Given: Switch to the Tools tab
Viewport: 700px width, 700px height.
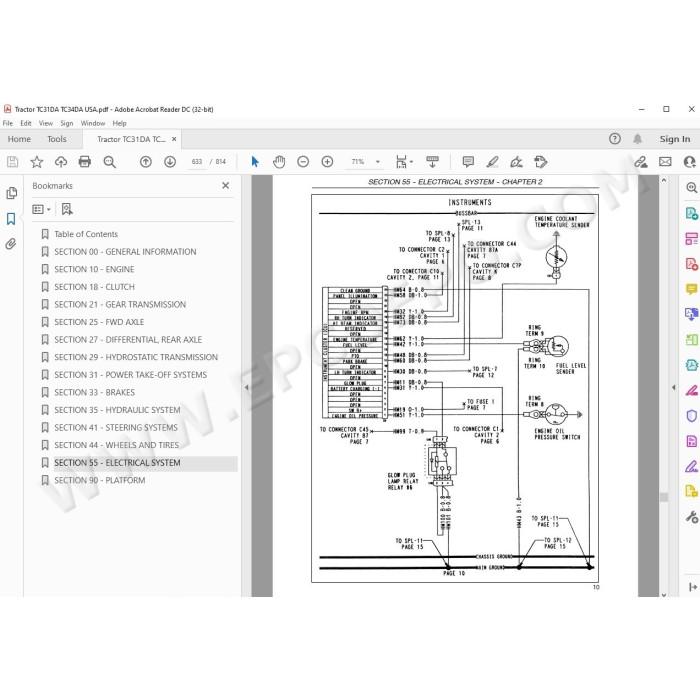Looking at the screenshot, I should point(57,139).
